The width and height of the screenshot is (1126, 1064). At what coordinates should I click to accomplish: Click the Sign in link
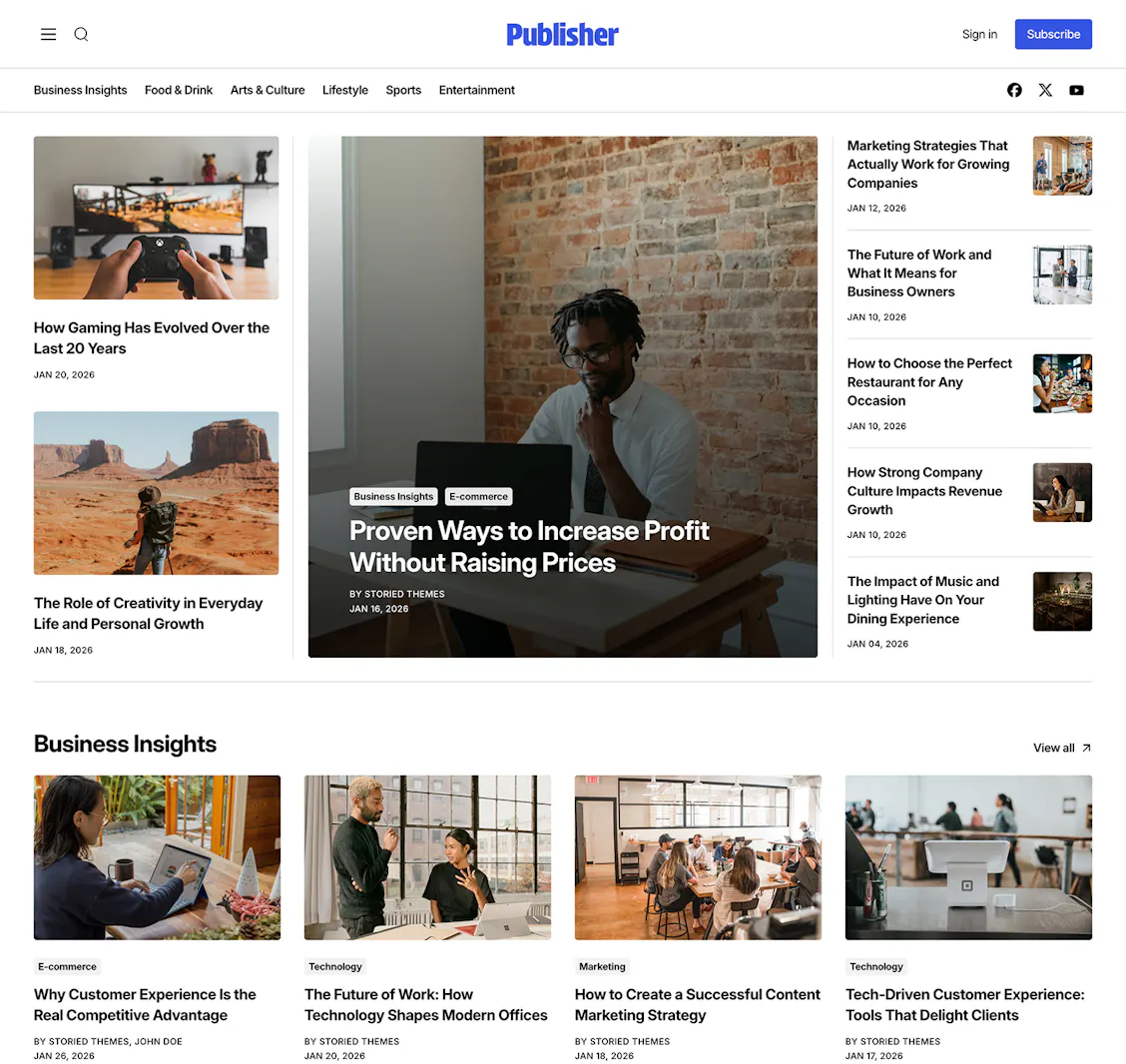[979, 34]
